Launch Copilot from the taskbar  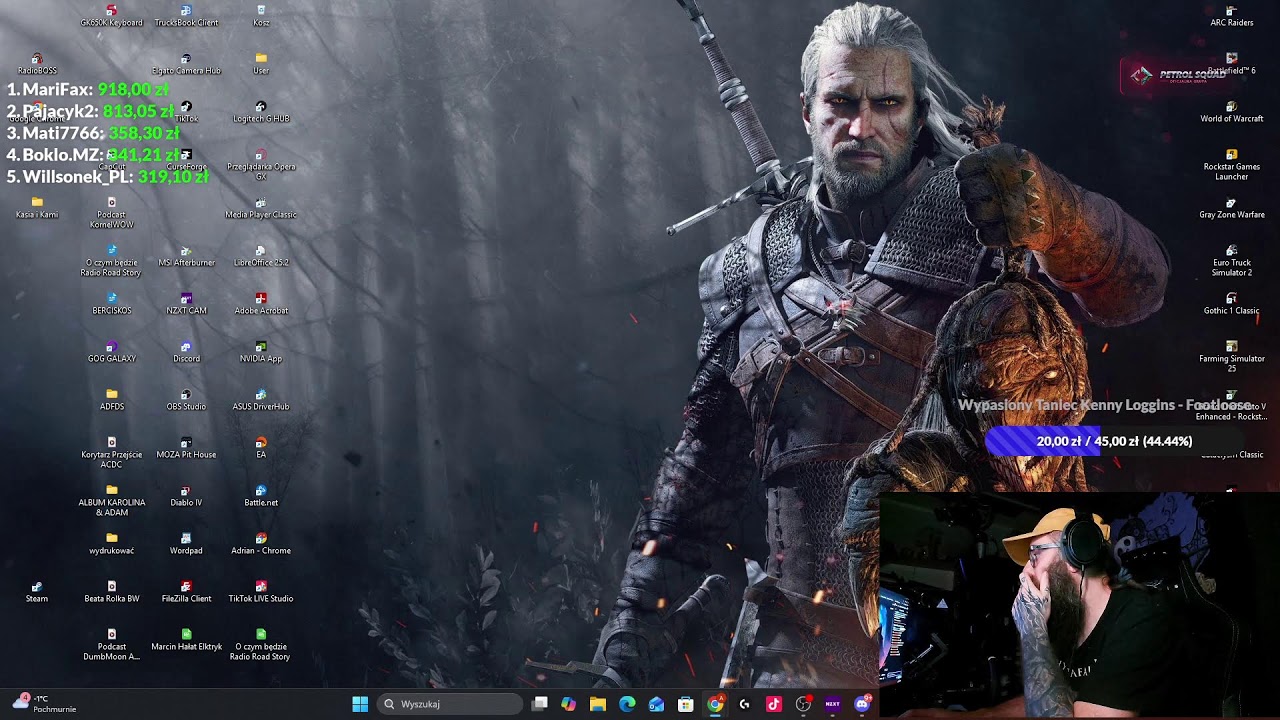coord(569,704)
